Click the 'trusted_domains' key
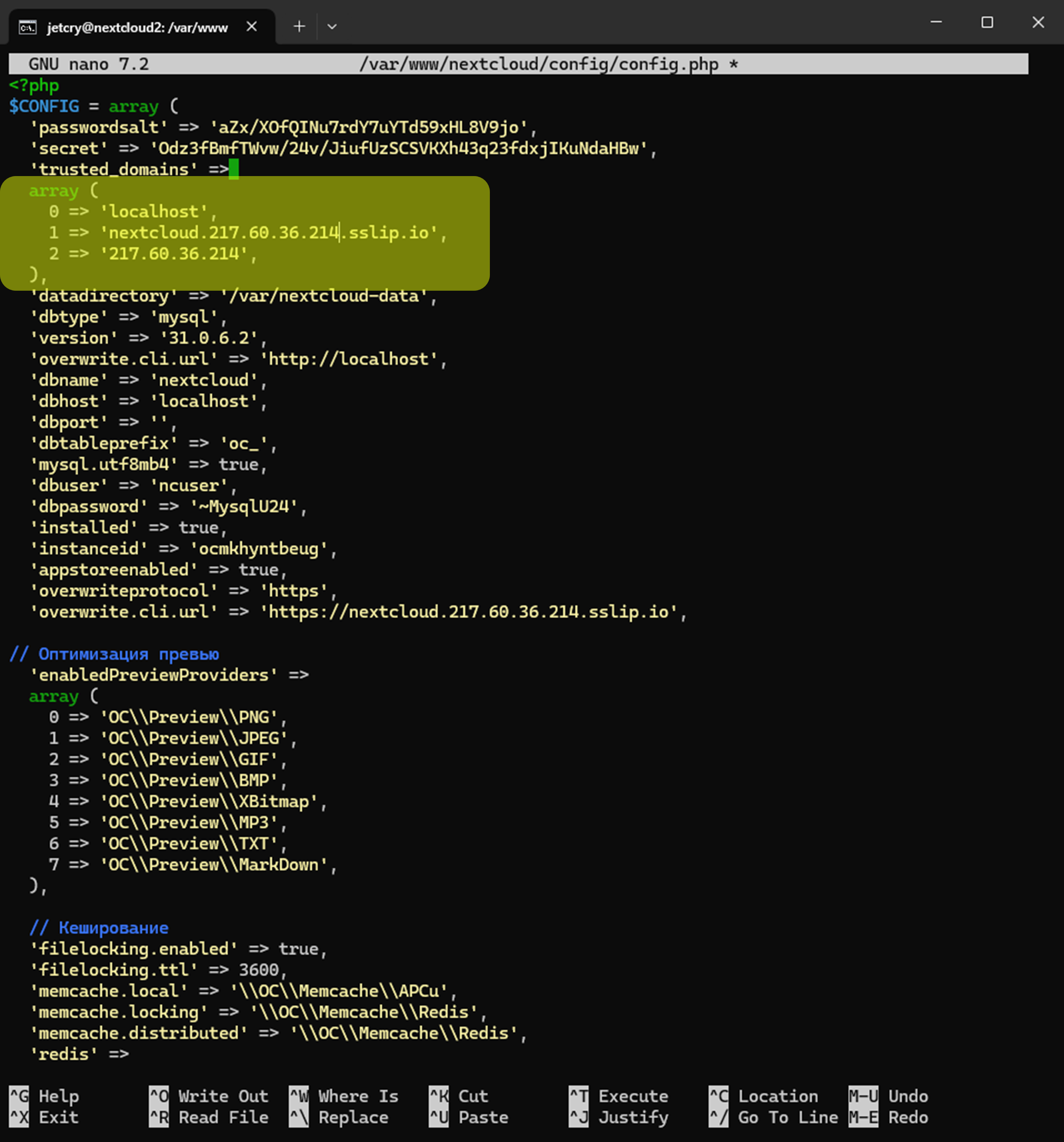1064x1142 pixels. click(114, 169)
